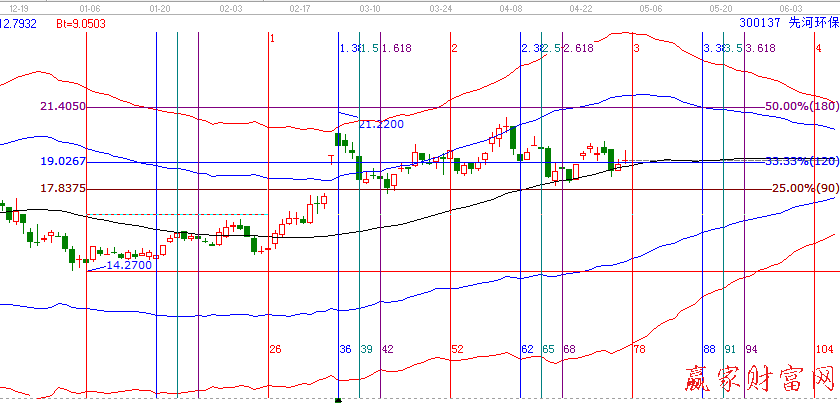Click the red cycle marker numbered 52

pos(457,349)
